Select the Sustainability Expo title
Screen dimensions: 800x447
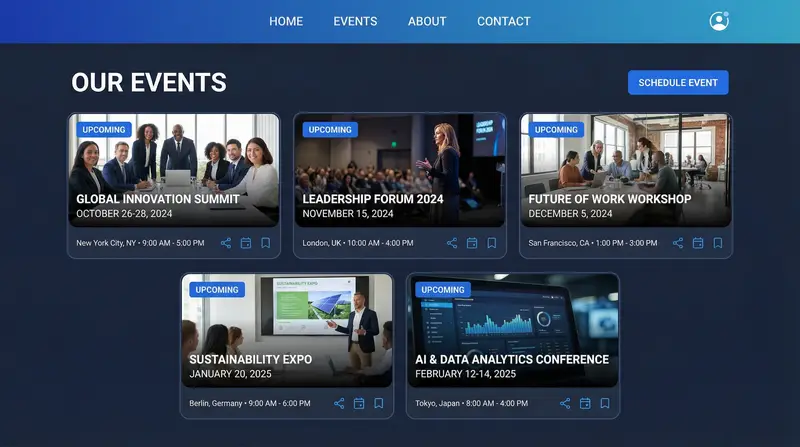[251, 359]
